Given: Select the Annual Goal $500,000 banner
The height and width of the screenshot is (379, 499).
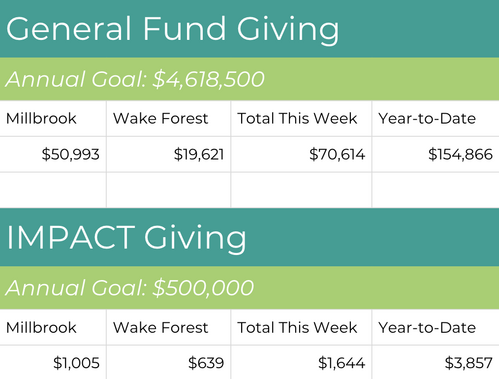Looking at the screenshot, I should 249,288.
